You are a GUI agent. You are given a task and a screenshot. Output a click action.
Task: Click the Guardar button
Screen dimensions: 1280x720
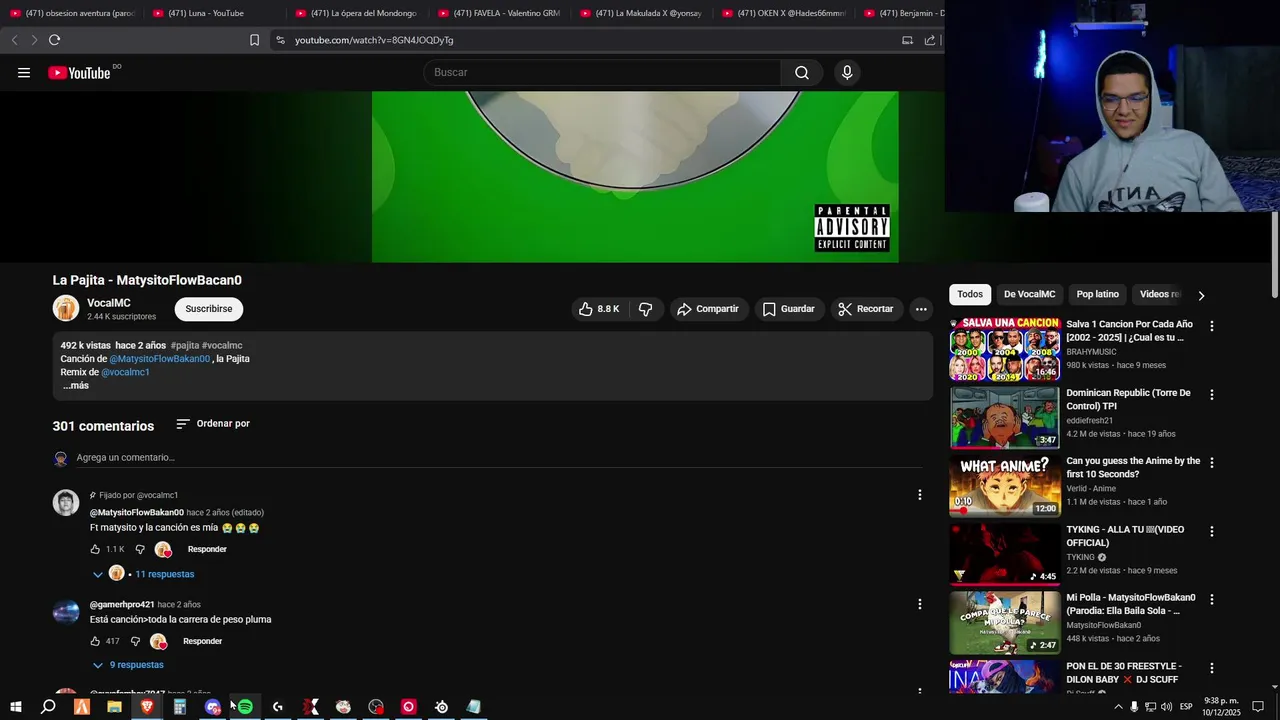point(790,309)
